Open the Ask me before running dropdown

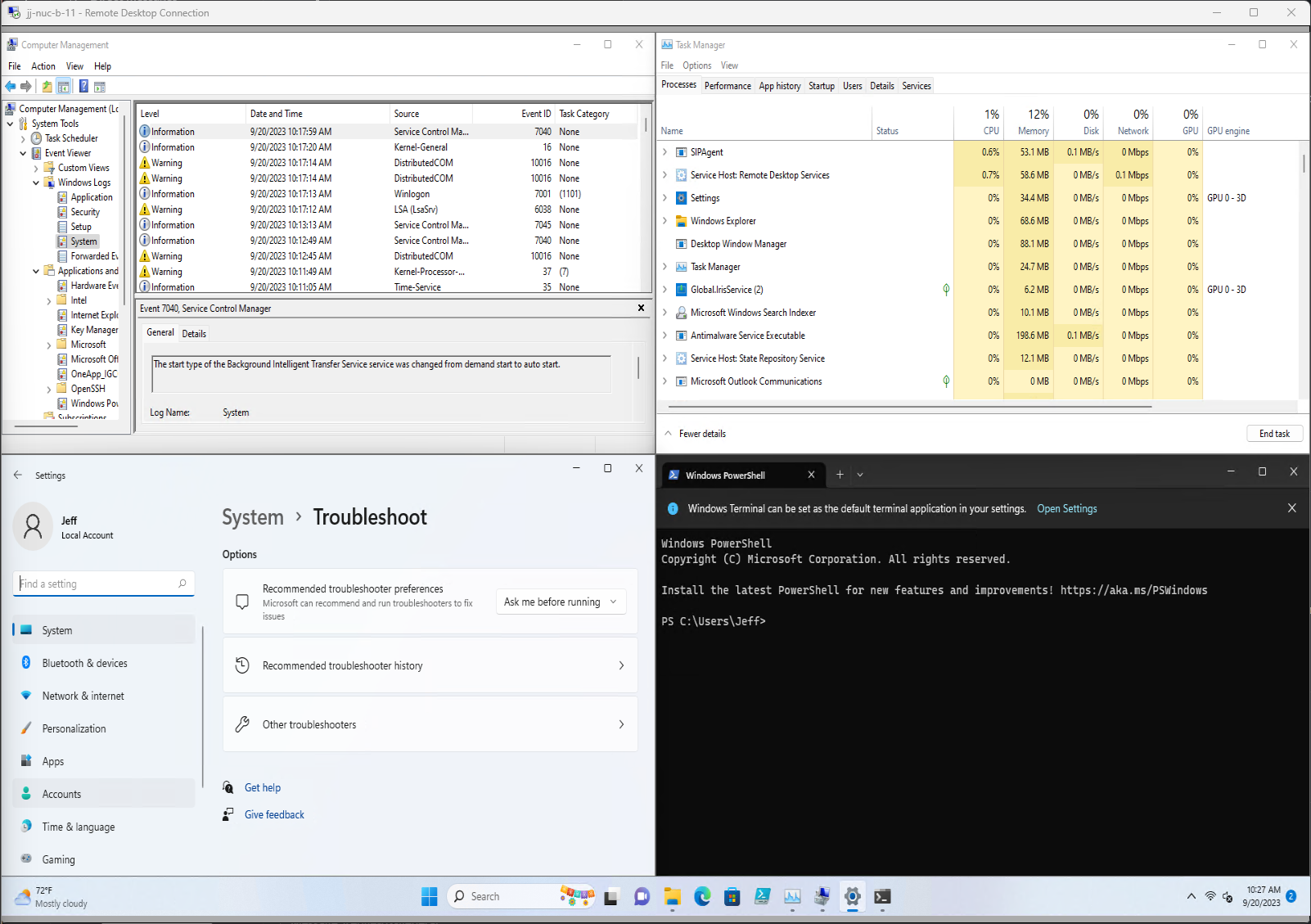click(x=561, y=602)
